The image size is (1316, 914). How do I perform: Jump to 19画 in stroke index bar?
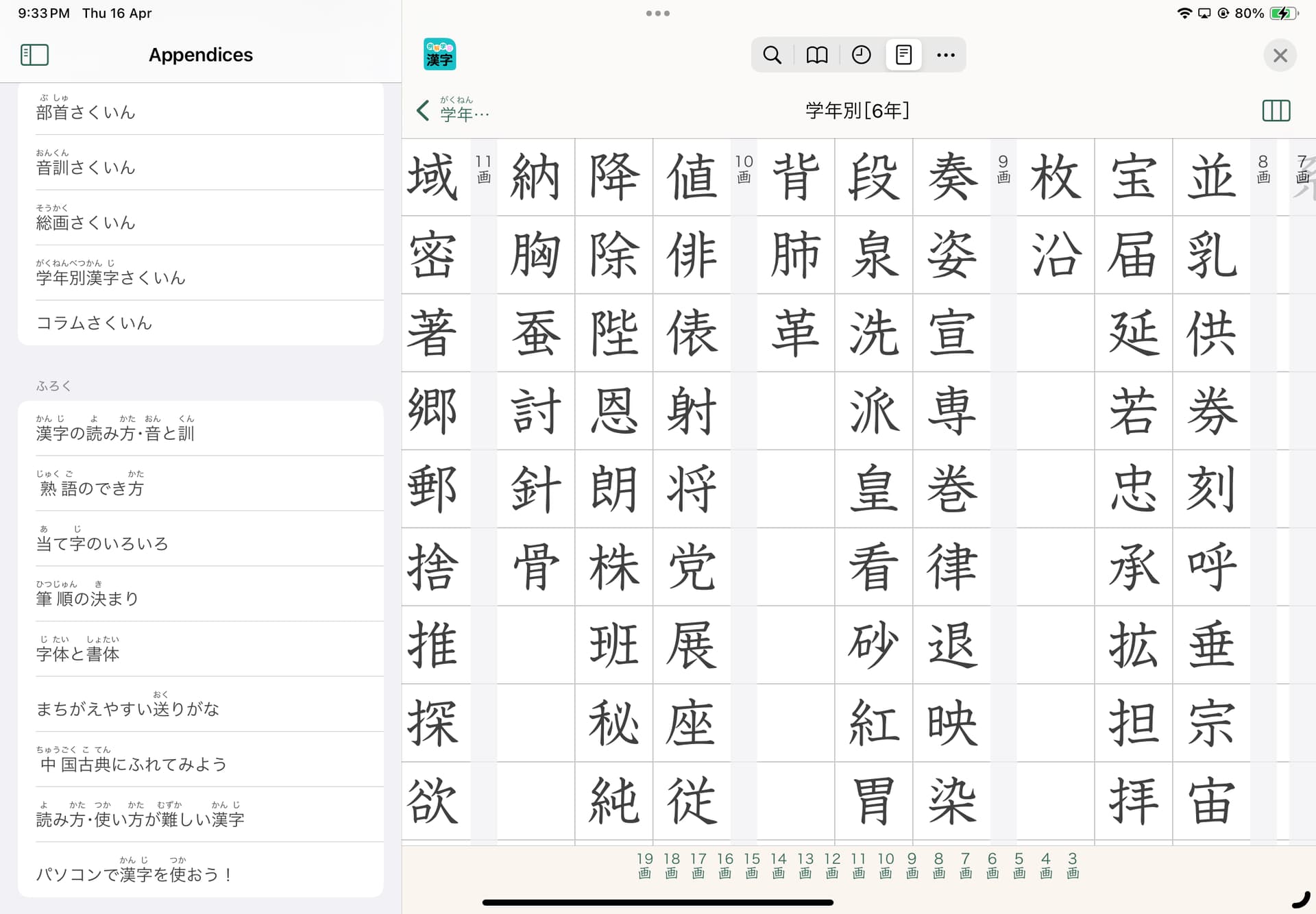coord(644,865)
